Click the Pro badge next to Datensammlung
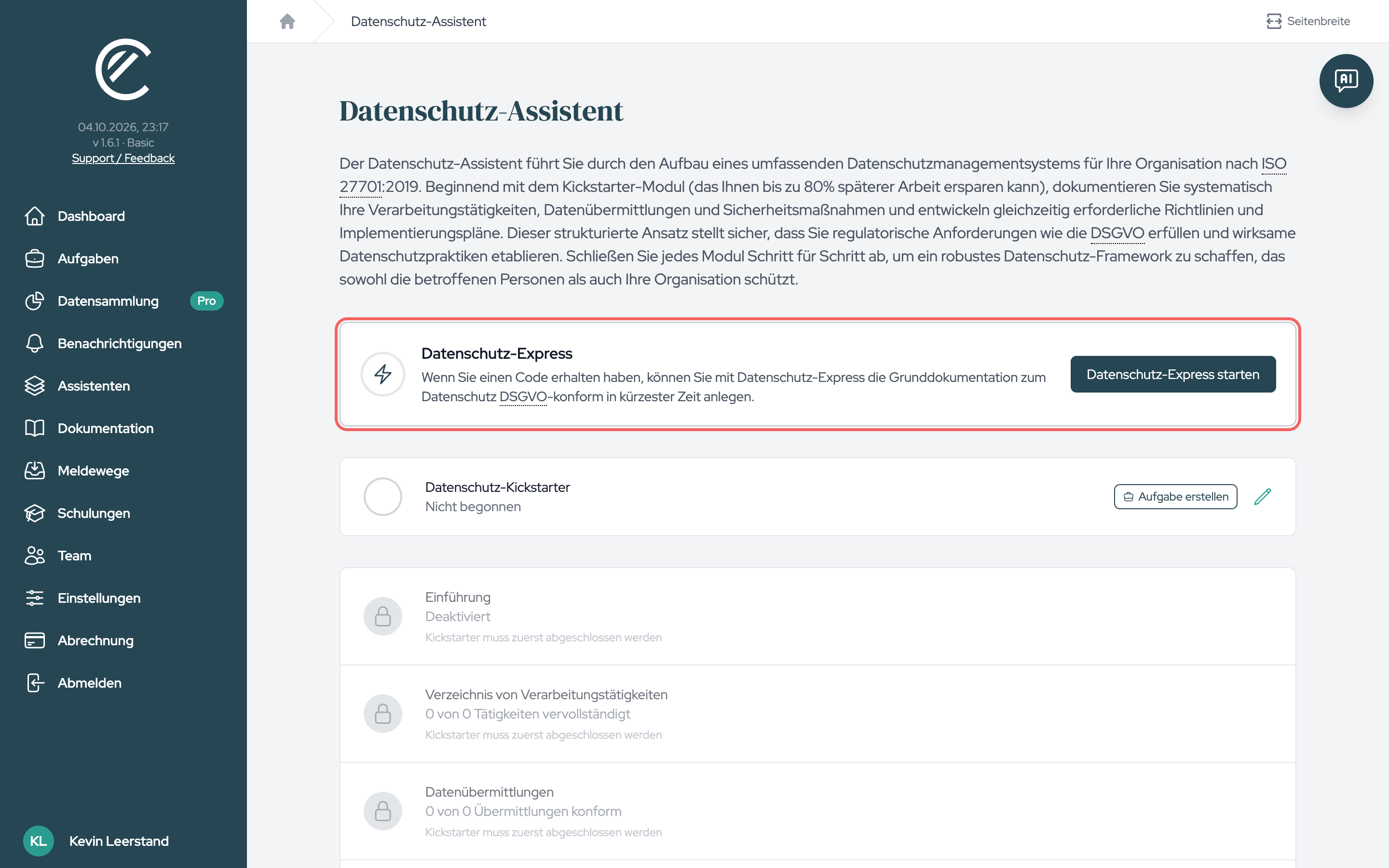 pyautogui.click(x=206, y=301)
